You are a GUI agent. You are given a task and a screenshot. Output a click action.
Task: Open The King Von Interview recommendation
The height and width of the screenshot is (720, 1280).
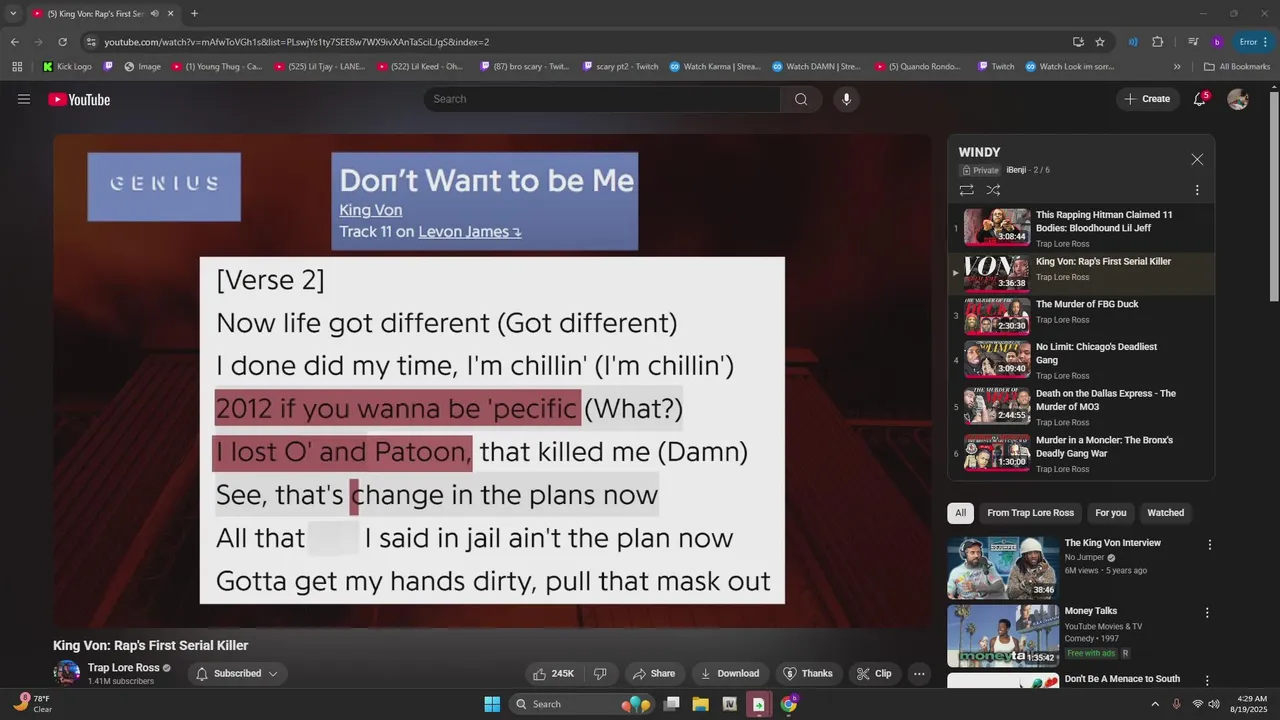(x=1003, y=567)
